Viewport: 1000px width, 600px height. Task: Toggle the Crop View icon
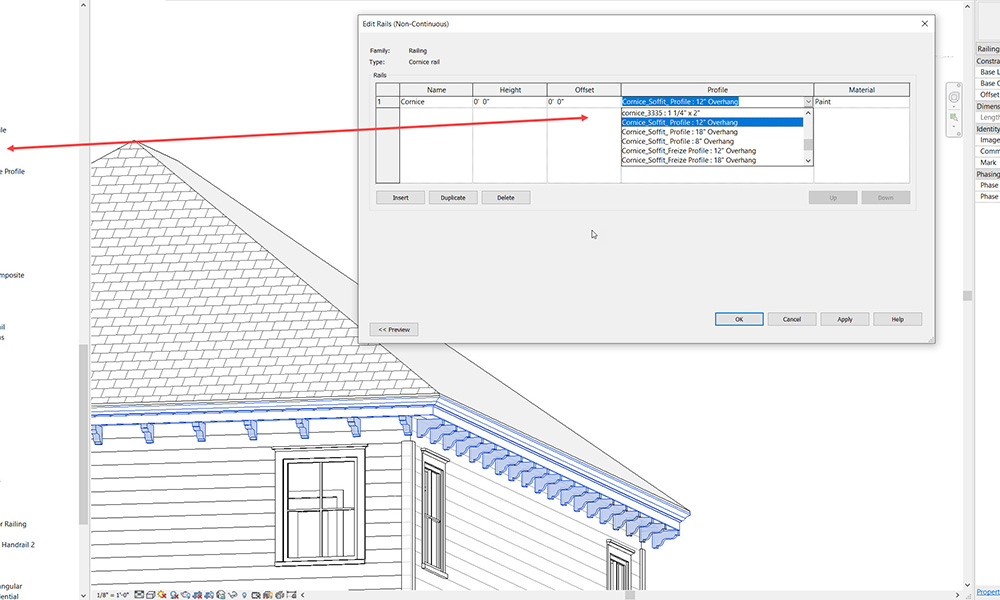click(197, 595)
